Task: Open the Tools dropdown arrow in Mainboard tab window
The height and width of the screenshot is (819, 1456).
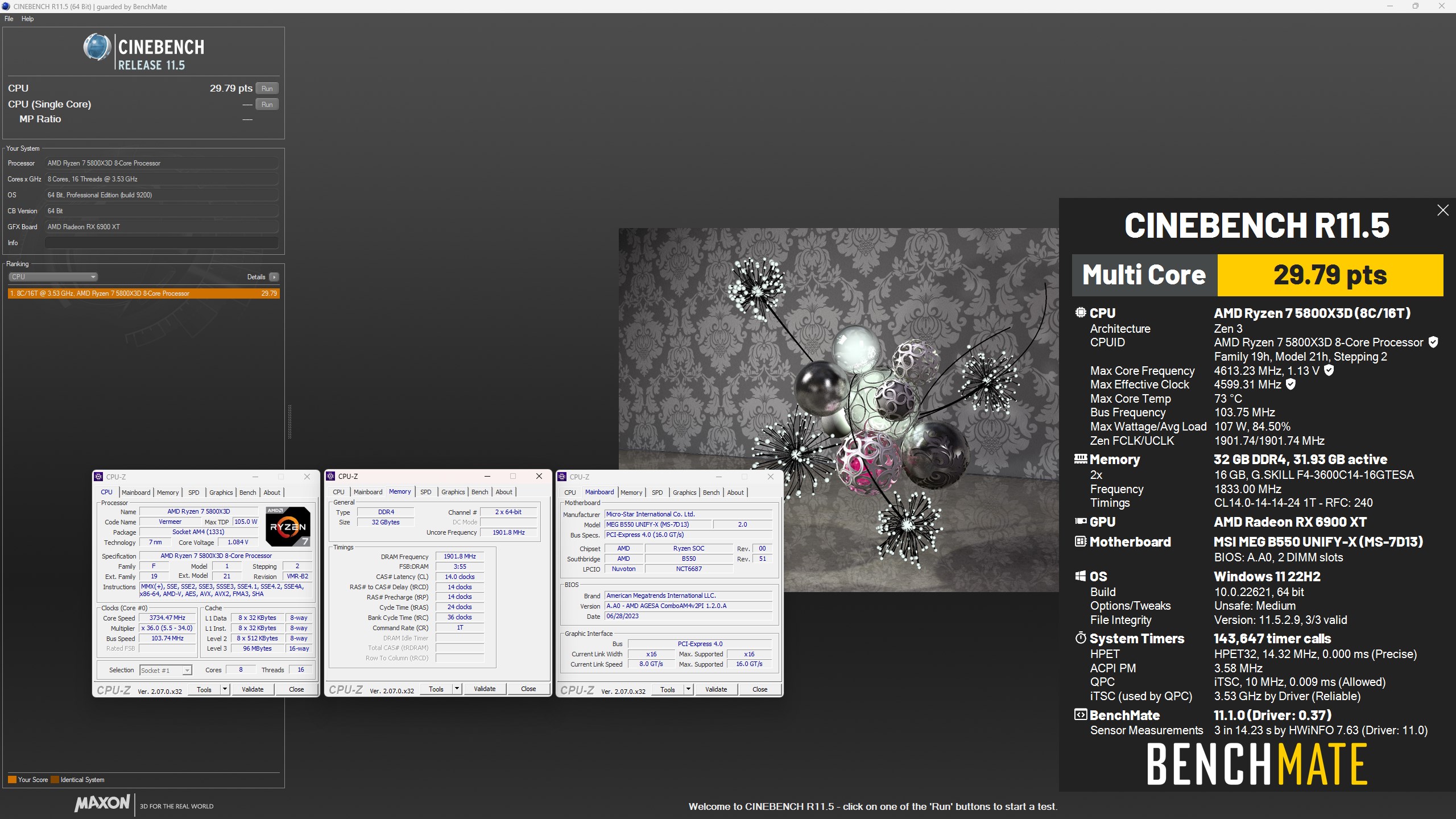Action: coord(688,689)
